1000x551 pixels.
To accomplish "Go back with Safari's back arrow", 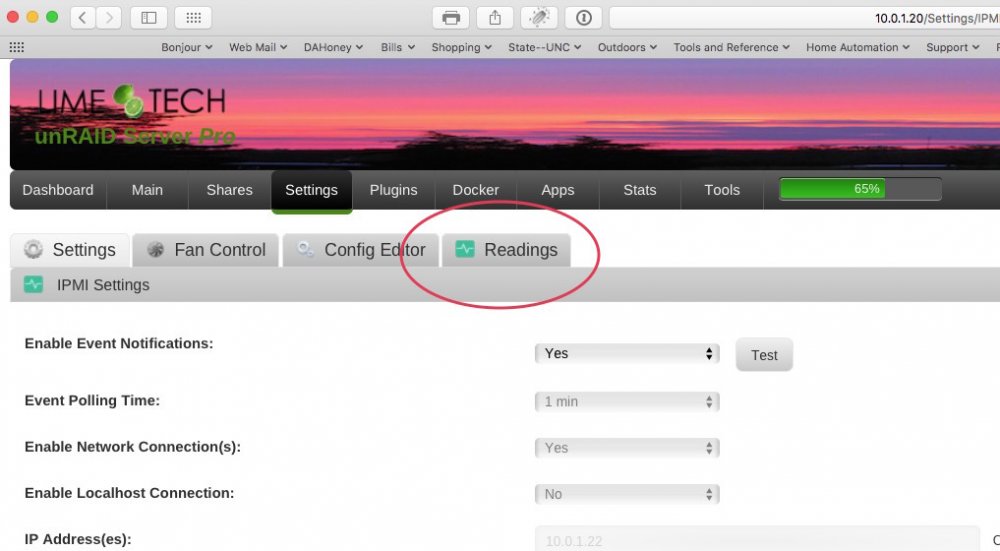I will point(83,18).
